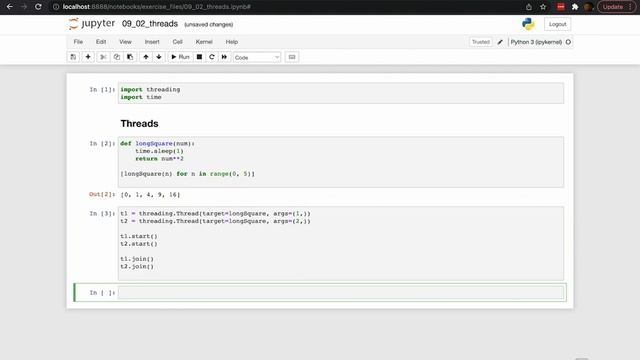Click the threading.Thread cell In [3]

tap(341, 243)
